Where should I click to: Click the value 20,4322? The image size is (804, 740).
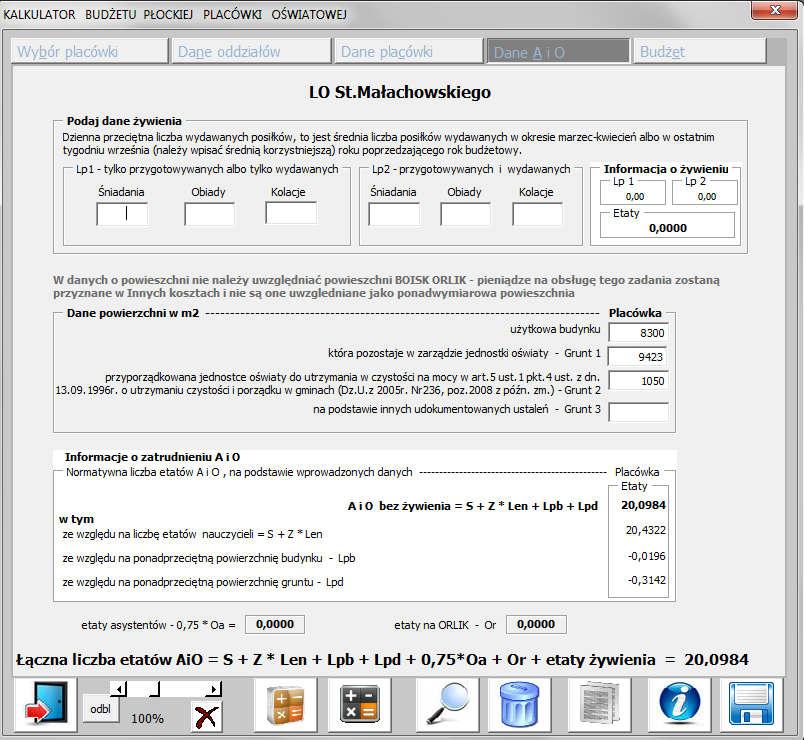pyautogui.click(x=646, y=530)
